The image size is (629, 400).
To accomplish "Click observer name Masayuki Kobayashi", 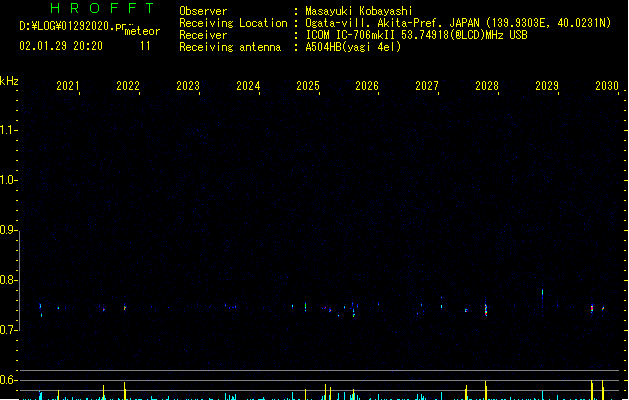I will point(359,11).
